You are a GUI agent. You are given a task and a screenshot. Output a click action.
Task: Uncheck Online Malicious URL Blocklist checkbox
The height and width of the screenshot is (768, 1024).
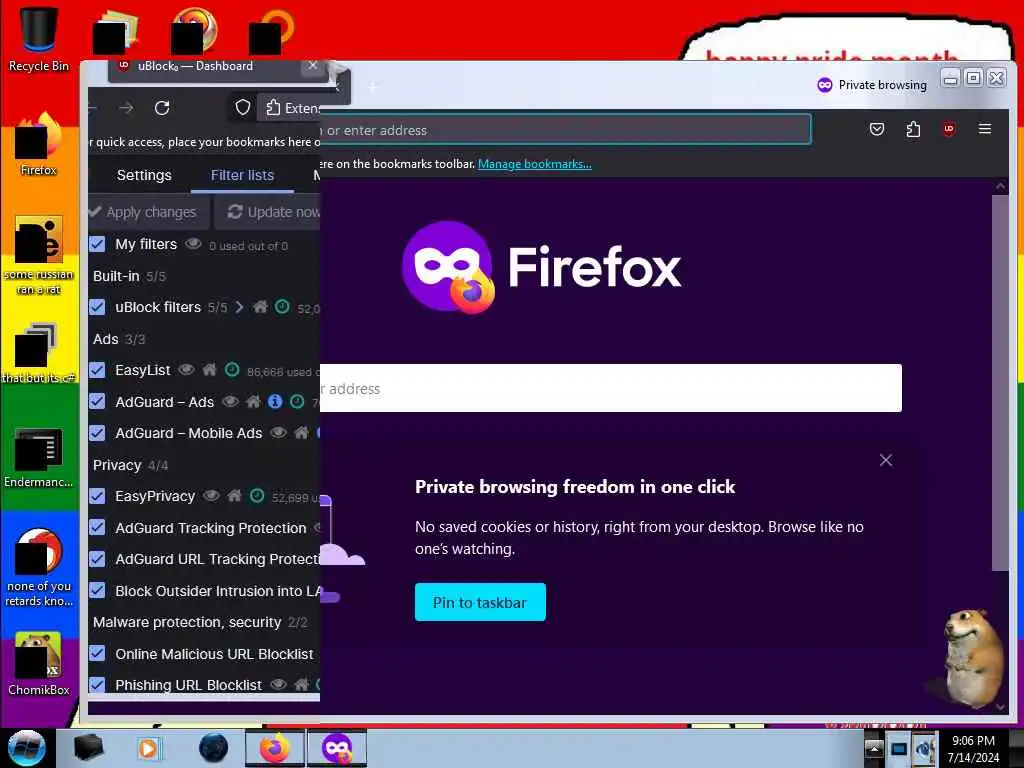(x=97, y=654)
